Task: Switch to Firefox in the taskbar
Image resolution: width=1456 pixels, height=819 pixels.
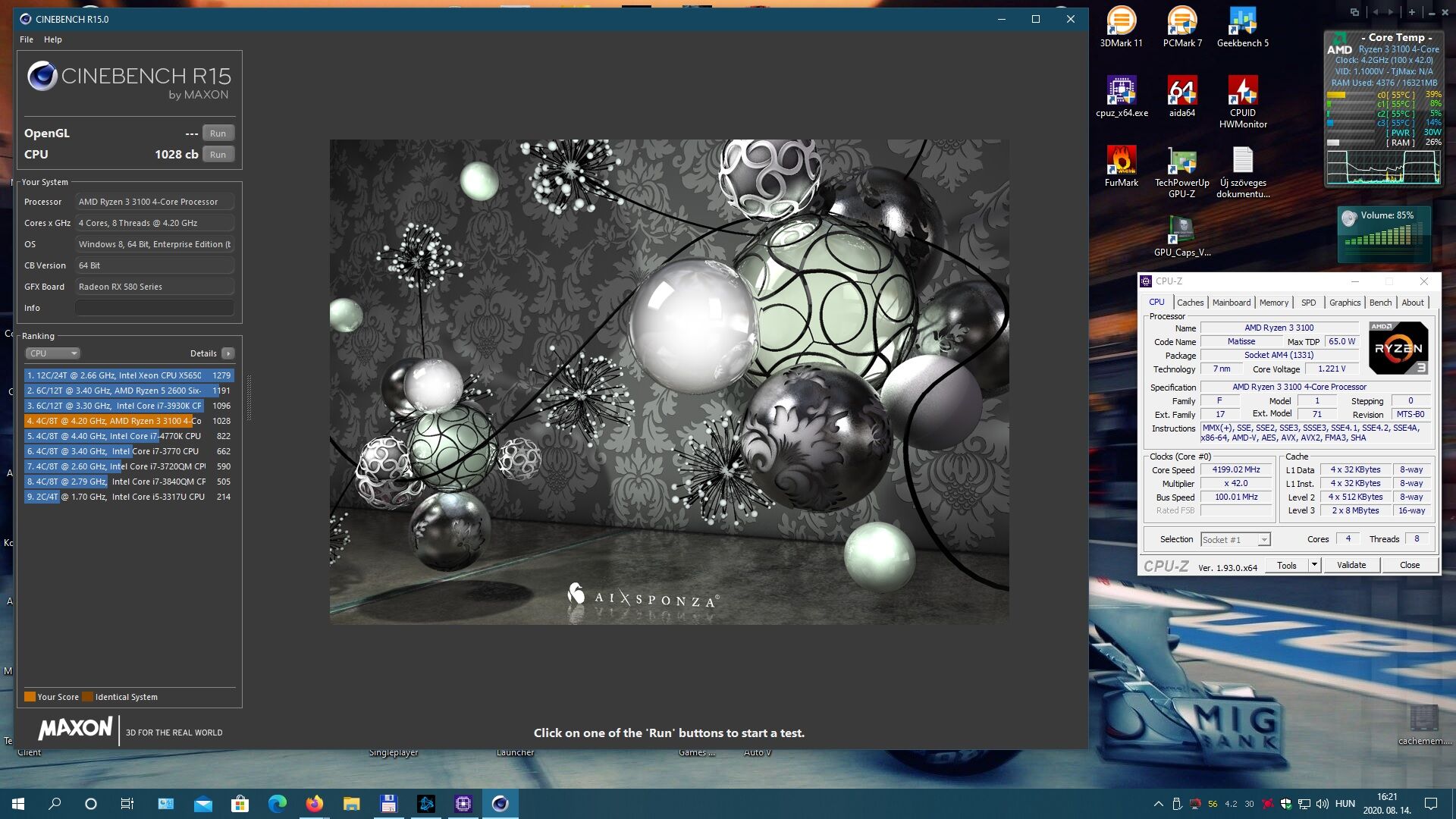Action: coord(315,804)
